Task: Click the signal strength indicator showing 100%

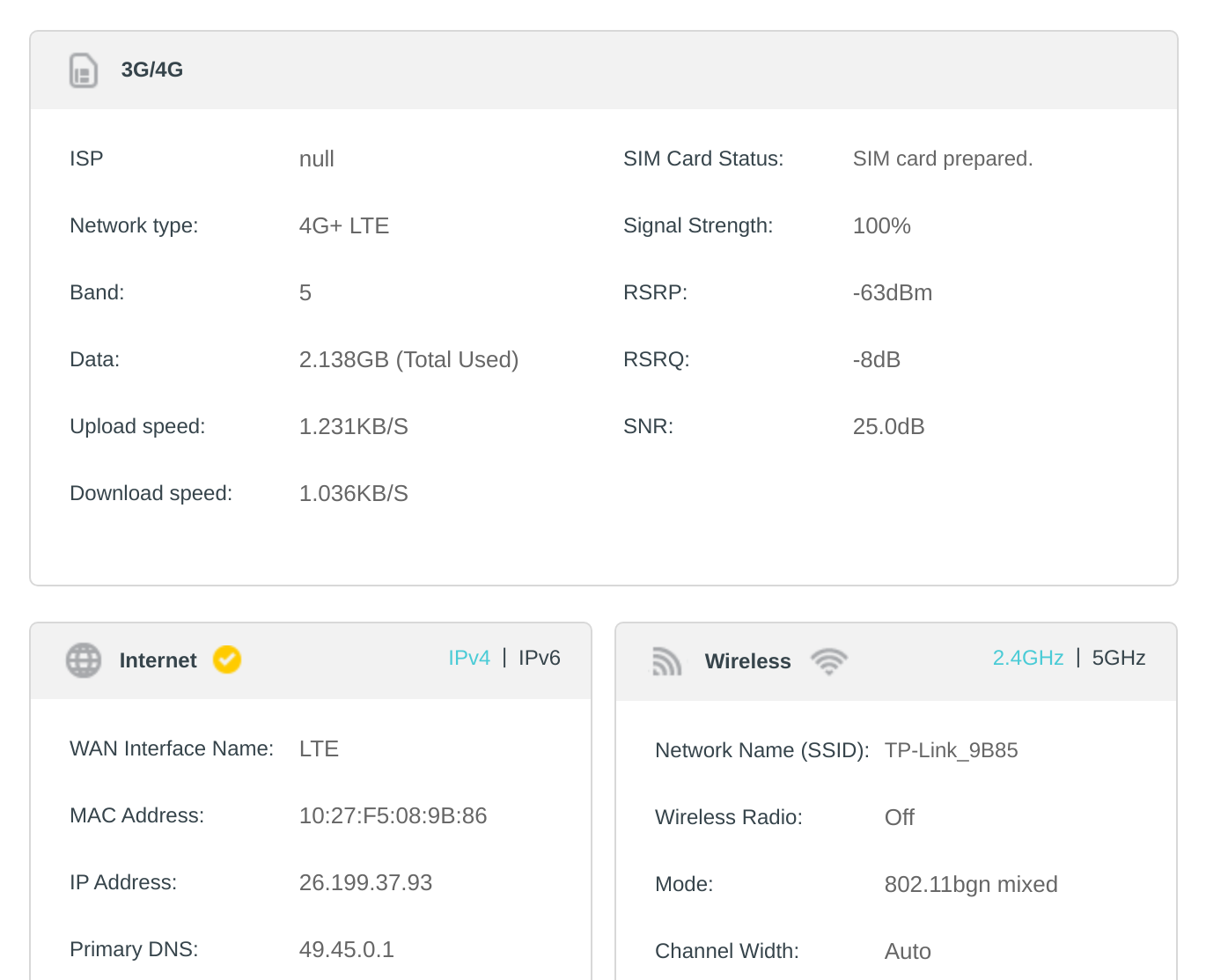Action: tap(881, 225)
